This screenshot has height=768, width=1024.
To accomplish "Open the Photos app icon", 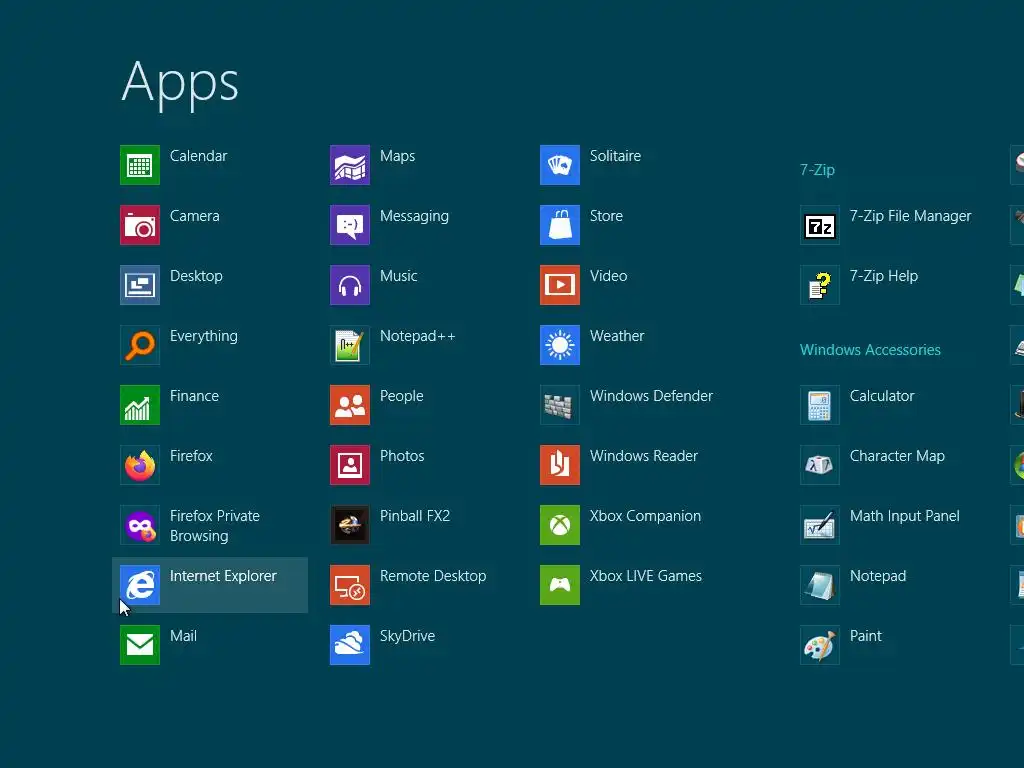I will [350, 465].
